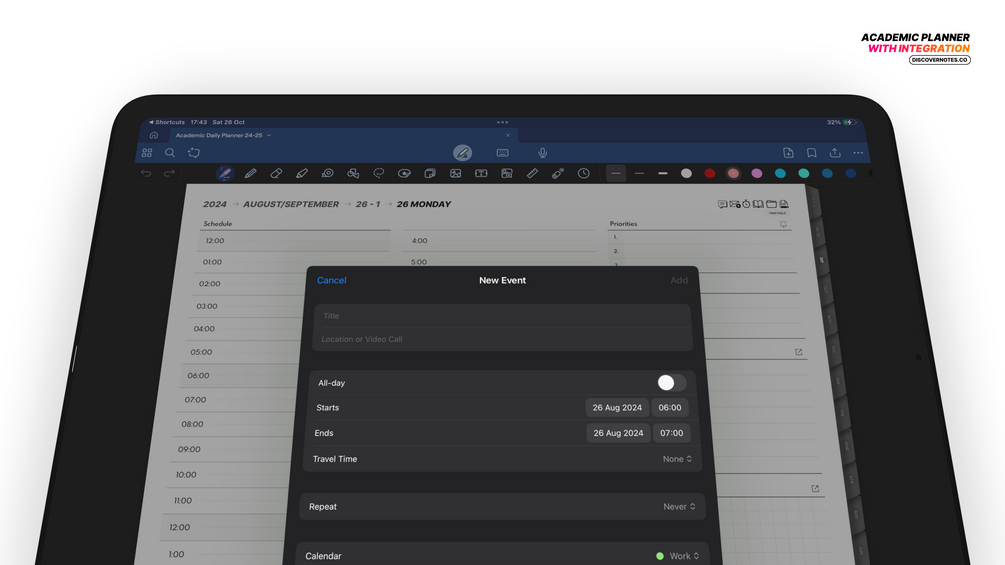1005x565 pixels.
Task: Open the more options ellipsis menu
Action: point(858,152)
